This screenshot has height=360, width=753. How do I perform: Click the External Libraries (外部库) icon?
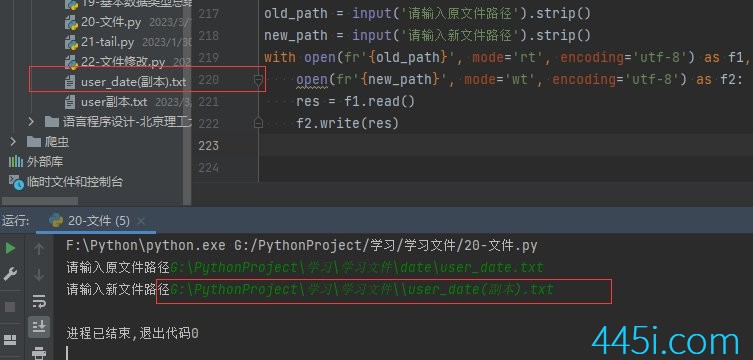[x=16, y=162]
